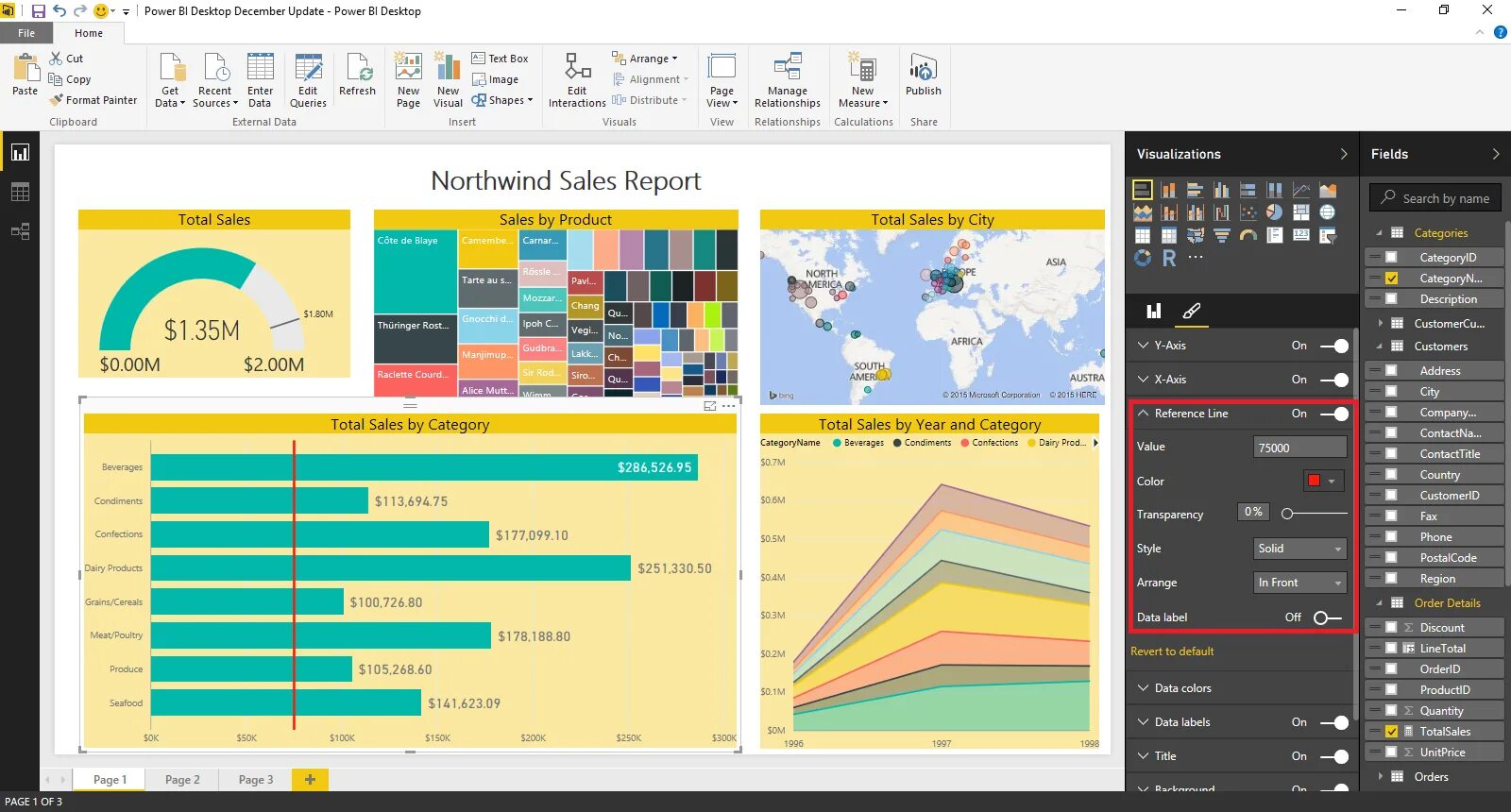Import more custom visuals ellipsis
This screenshot has width=1511, height=812.
pyautogui.click(x=1196, y=258)
